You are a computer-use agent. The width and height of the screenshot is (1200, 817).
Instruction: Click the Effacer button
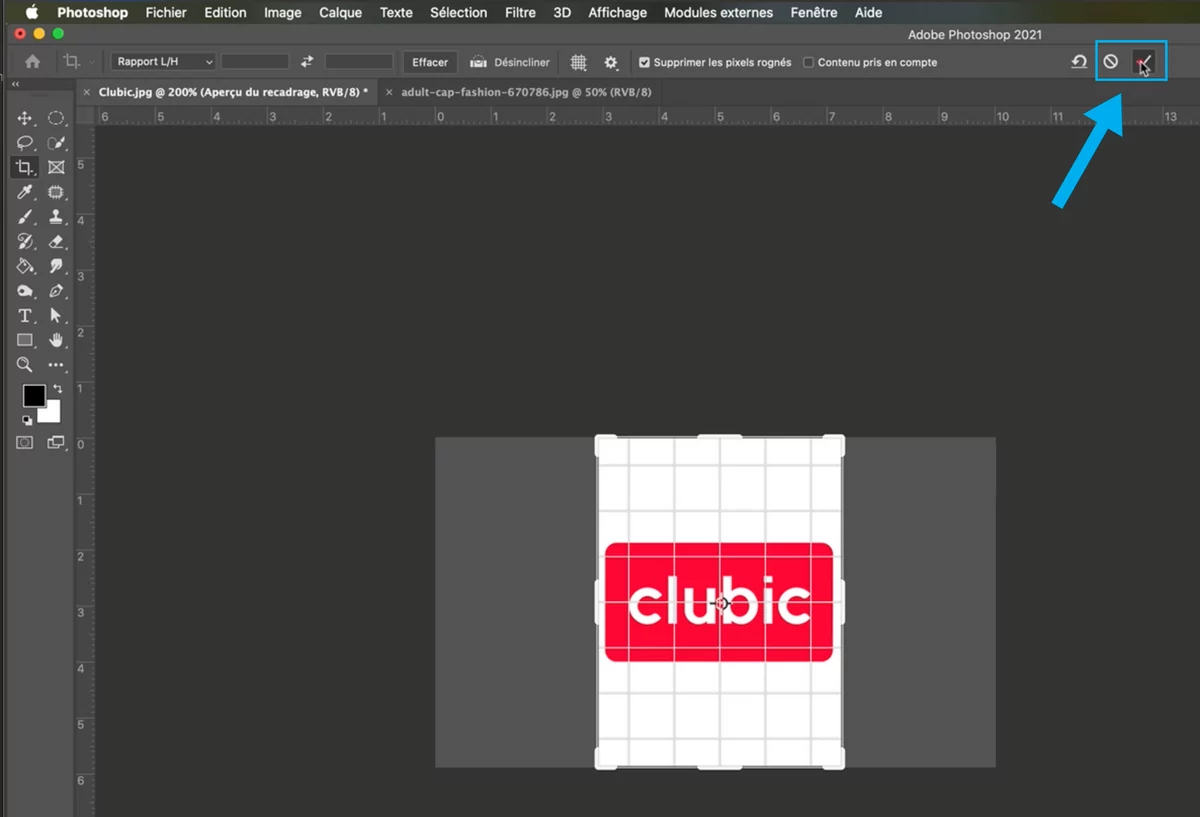[x=430, y=62]
